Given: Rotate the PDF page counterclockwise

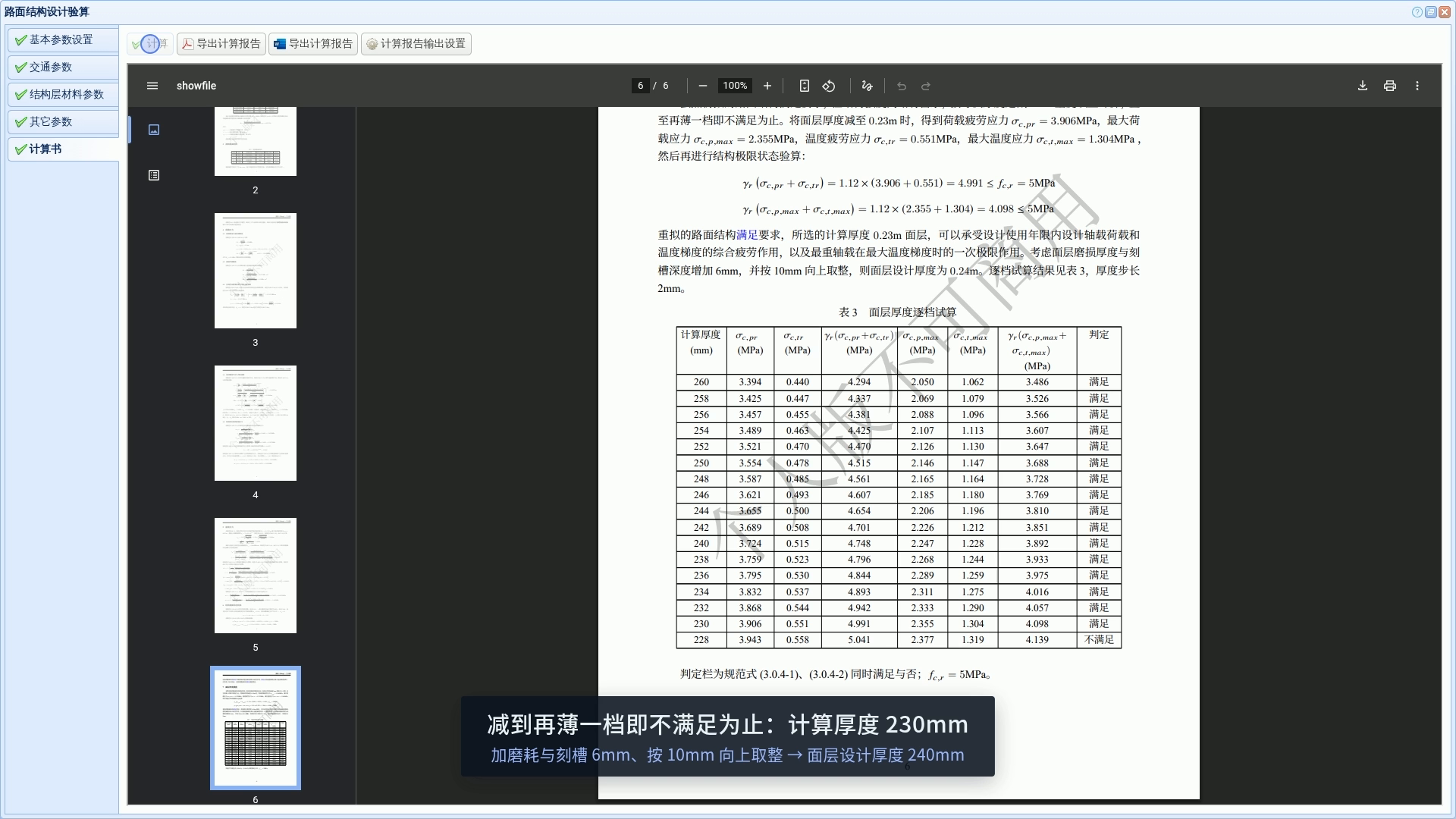Looking at the screenshot, I should [829, 86].
